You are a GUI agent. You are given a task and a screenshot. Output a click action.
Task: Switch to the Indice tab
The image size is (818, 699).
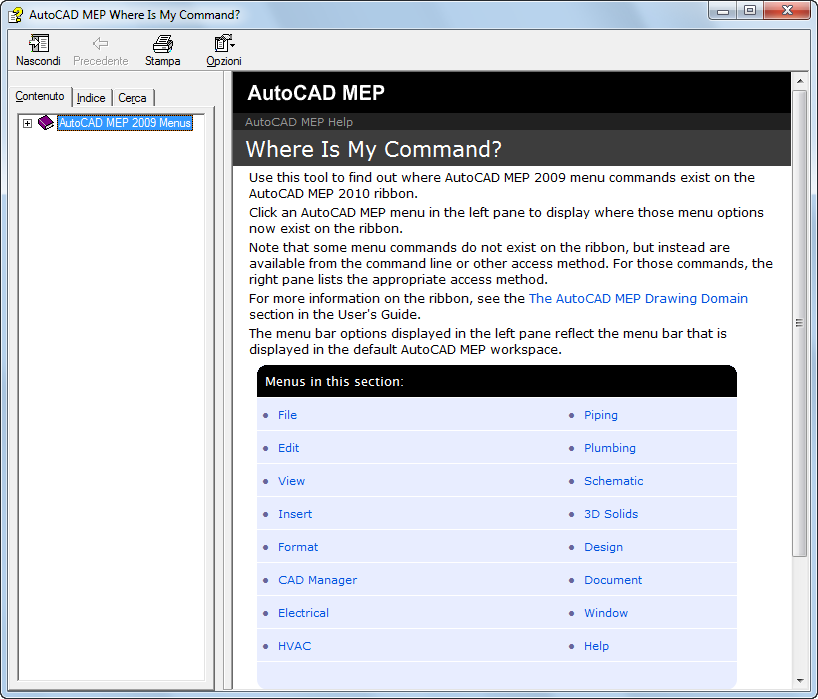(x=91, y=98)
